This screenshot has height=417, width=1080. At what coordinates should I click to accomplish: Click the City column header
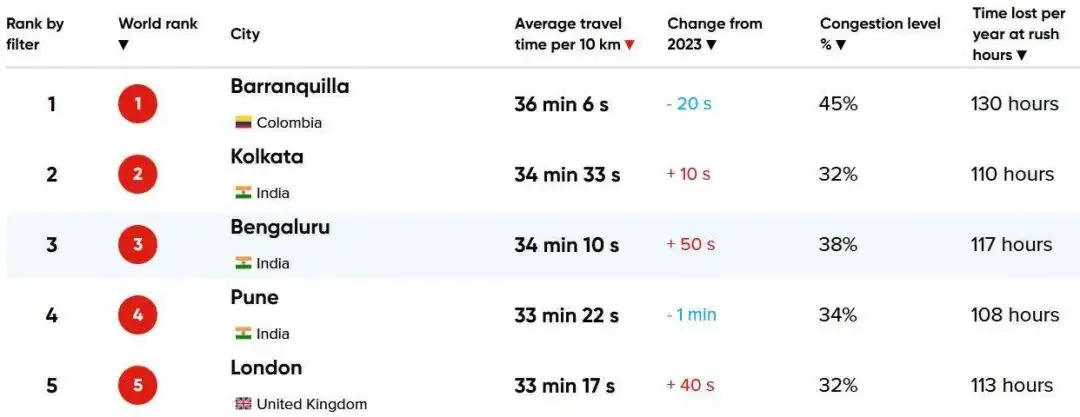pos(245,34)
